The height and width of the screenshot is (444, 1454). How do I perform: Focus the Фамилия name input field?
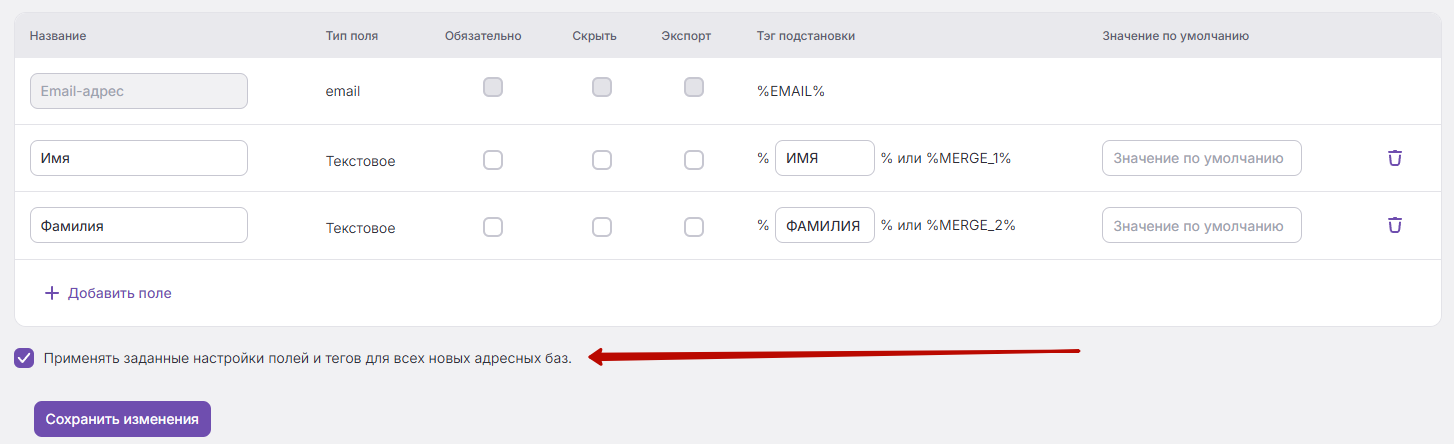click(139, 225)
